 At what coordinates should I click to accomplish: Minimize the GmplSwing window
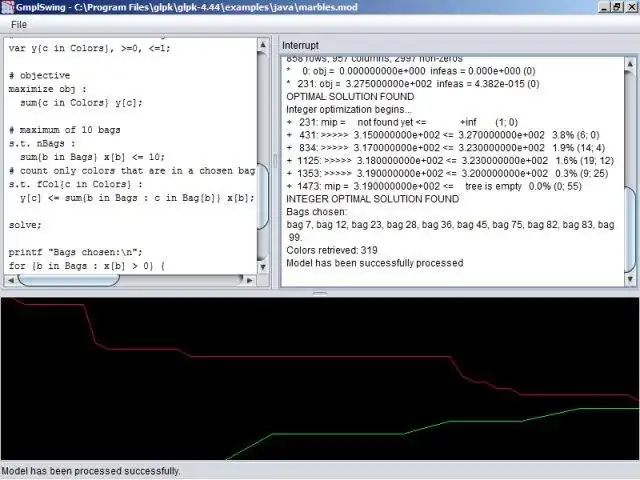(x=604, y=7)
